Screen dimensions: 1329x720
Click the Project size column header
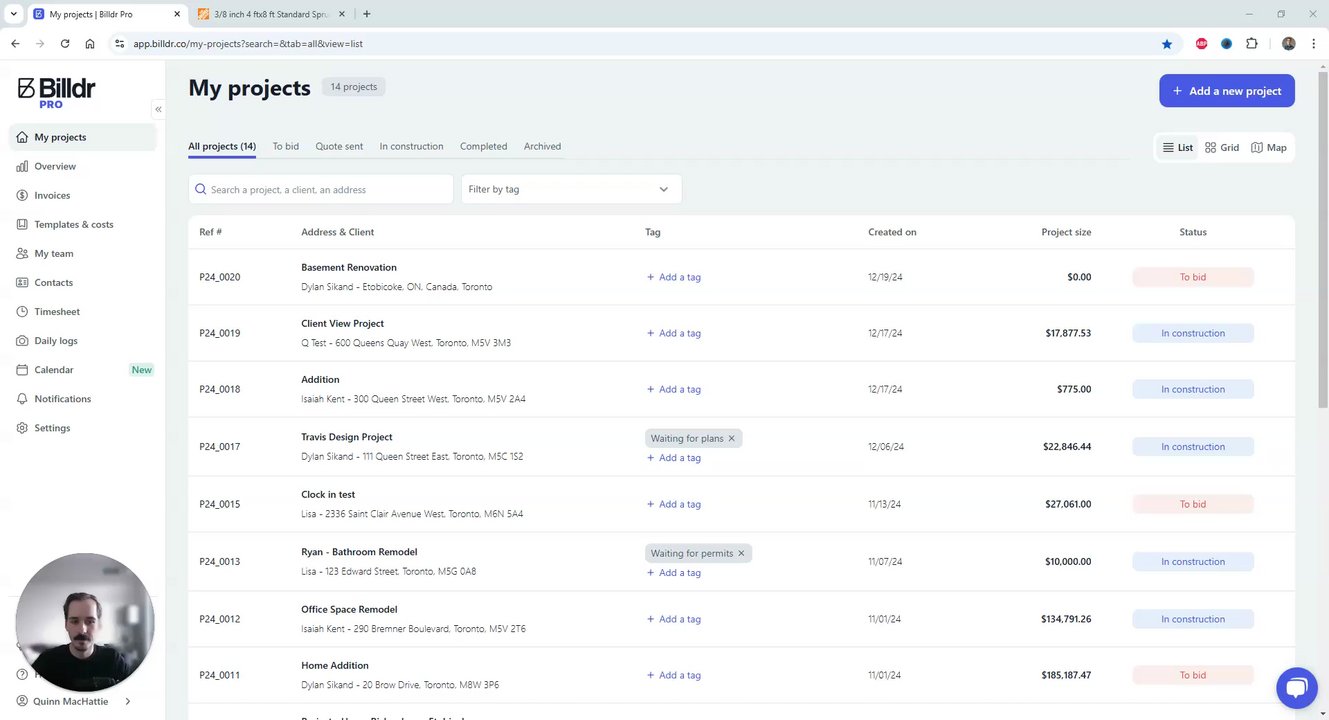click(1066, 232)
